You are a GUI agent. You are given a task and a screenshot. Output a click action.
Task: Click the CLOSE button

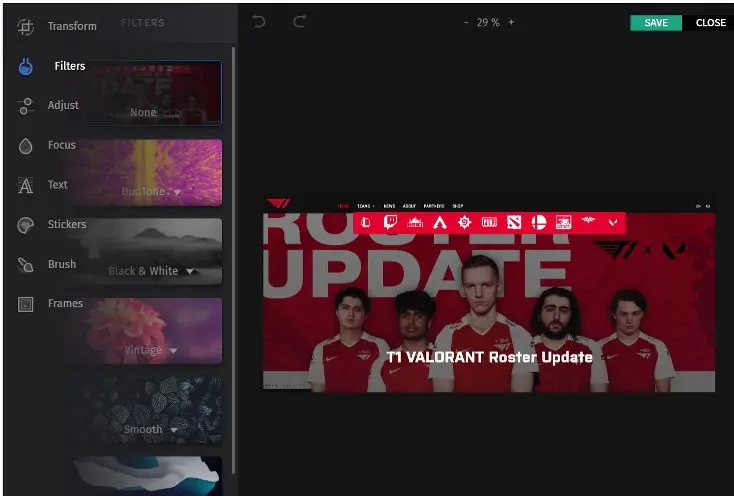(710, 23)
